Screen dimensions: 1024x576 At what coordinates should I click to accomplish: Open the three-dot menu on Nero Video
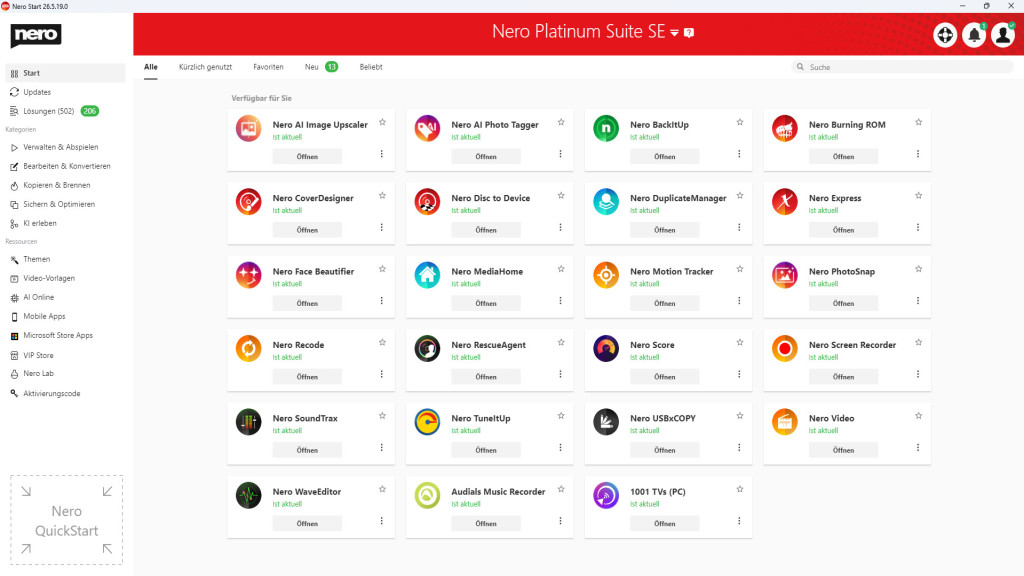[x=918, y=446]
